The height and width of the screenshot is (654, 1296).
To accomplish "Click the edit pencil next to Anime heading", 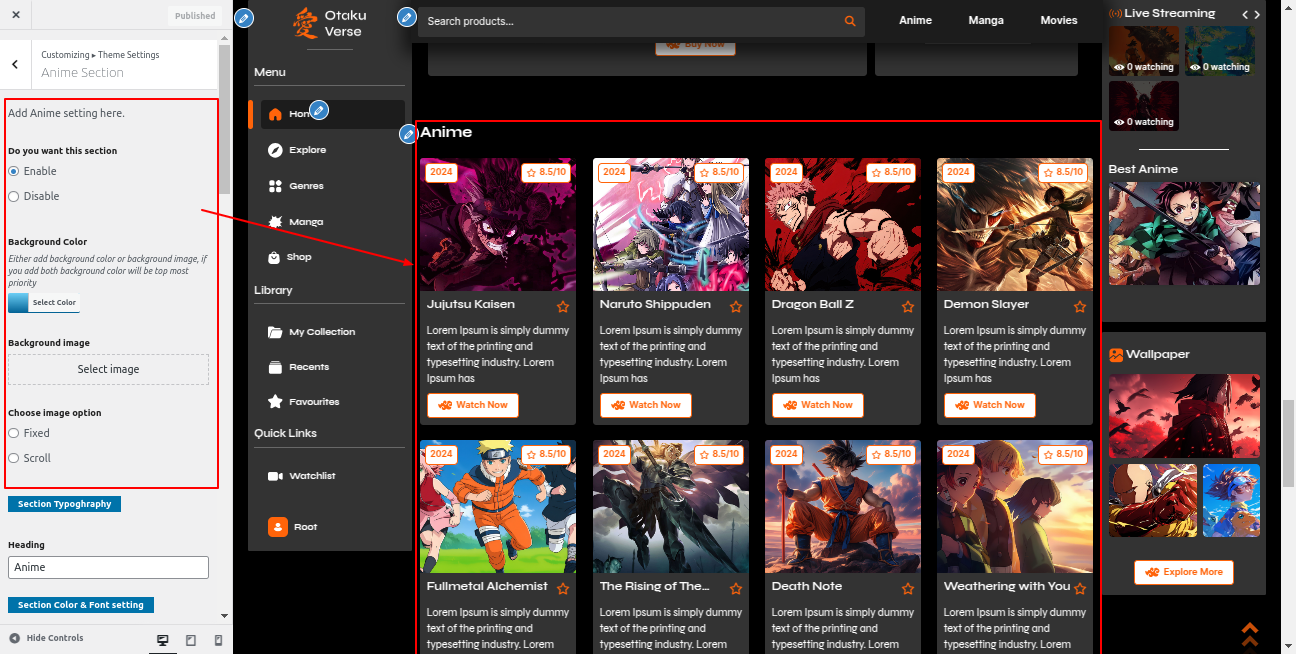I will (408, 134).
